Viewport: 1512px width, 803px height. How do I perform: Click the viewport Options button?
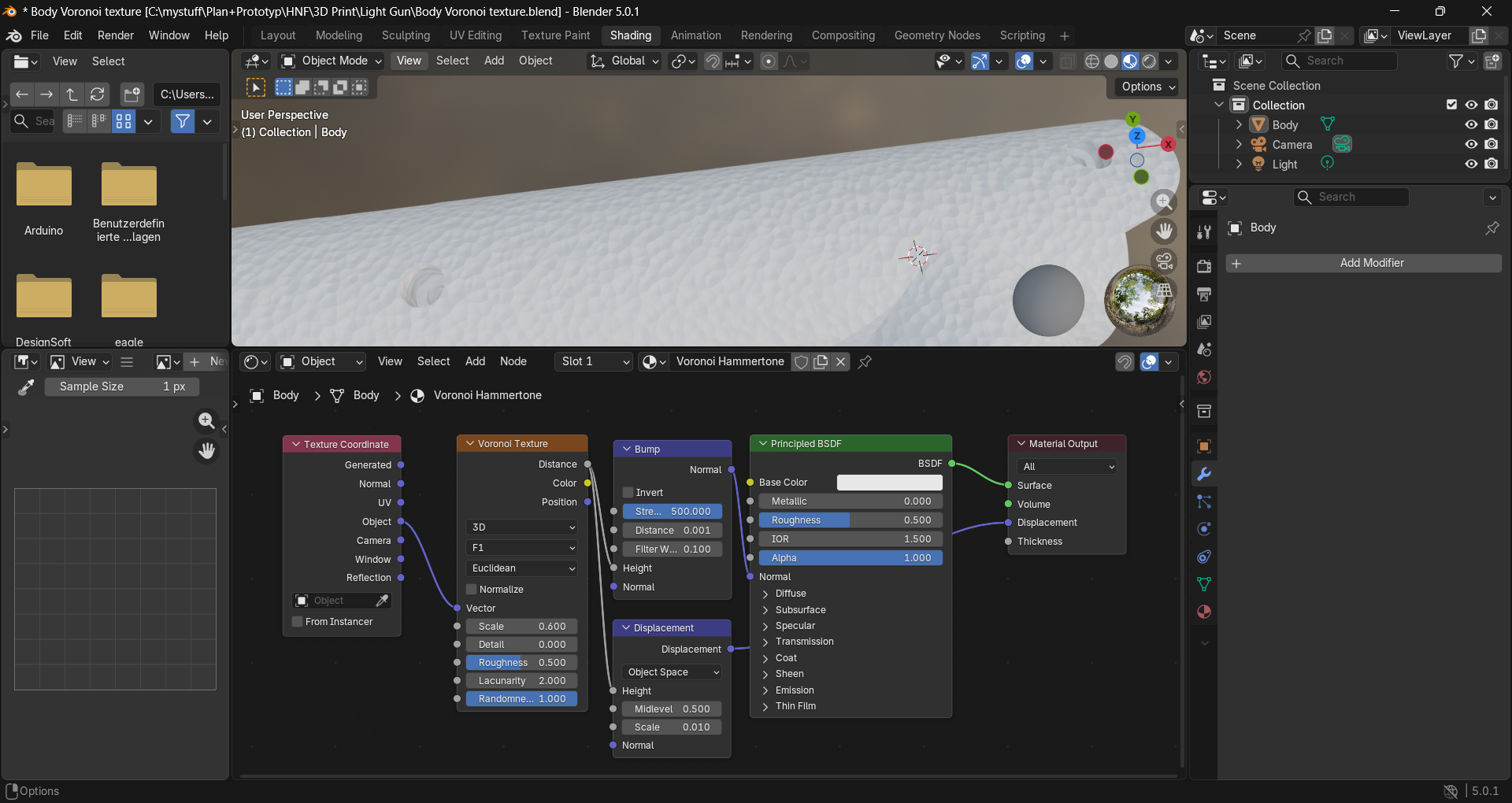(x=1147, y=87)
